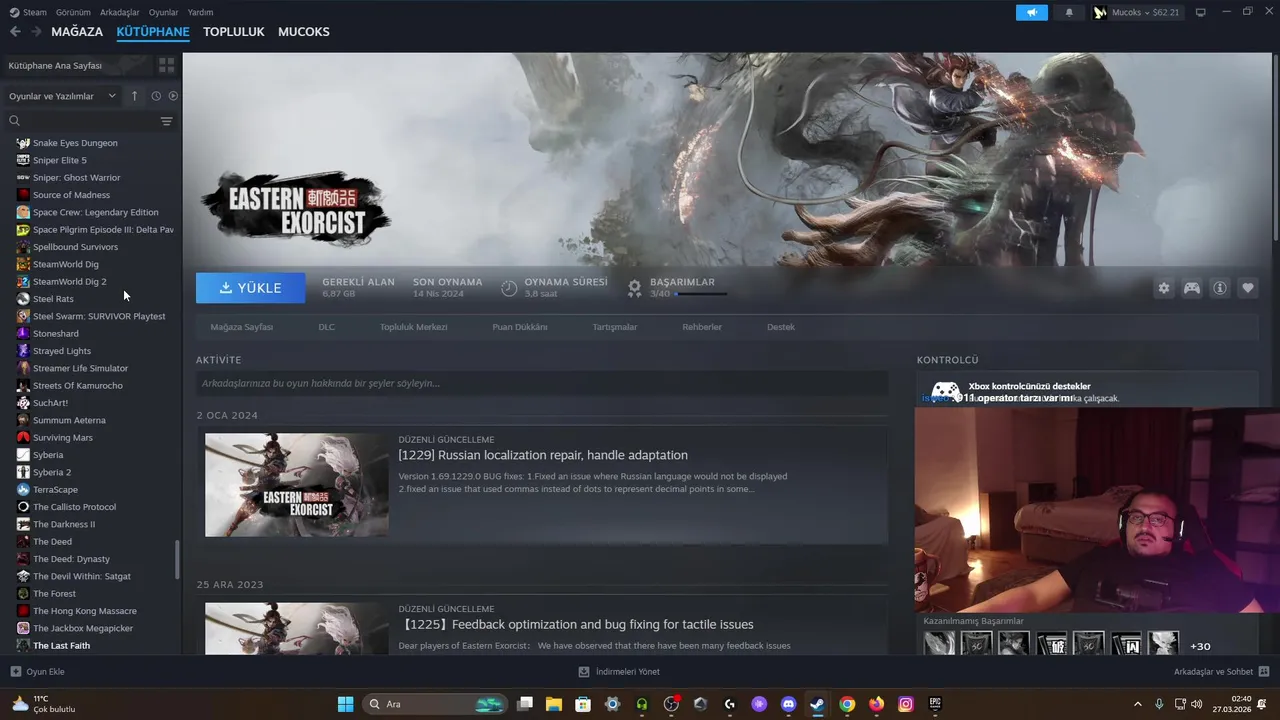
Task: Open Tartışmalar link
Action: point(614,327)
